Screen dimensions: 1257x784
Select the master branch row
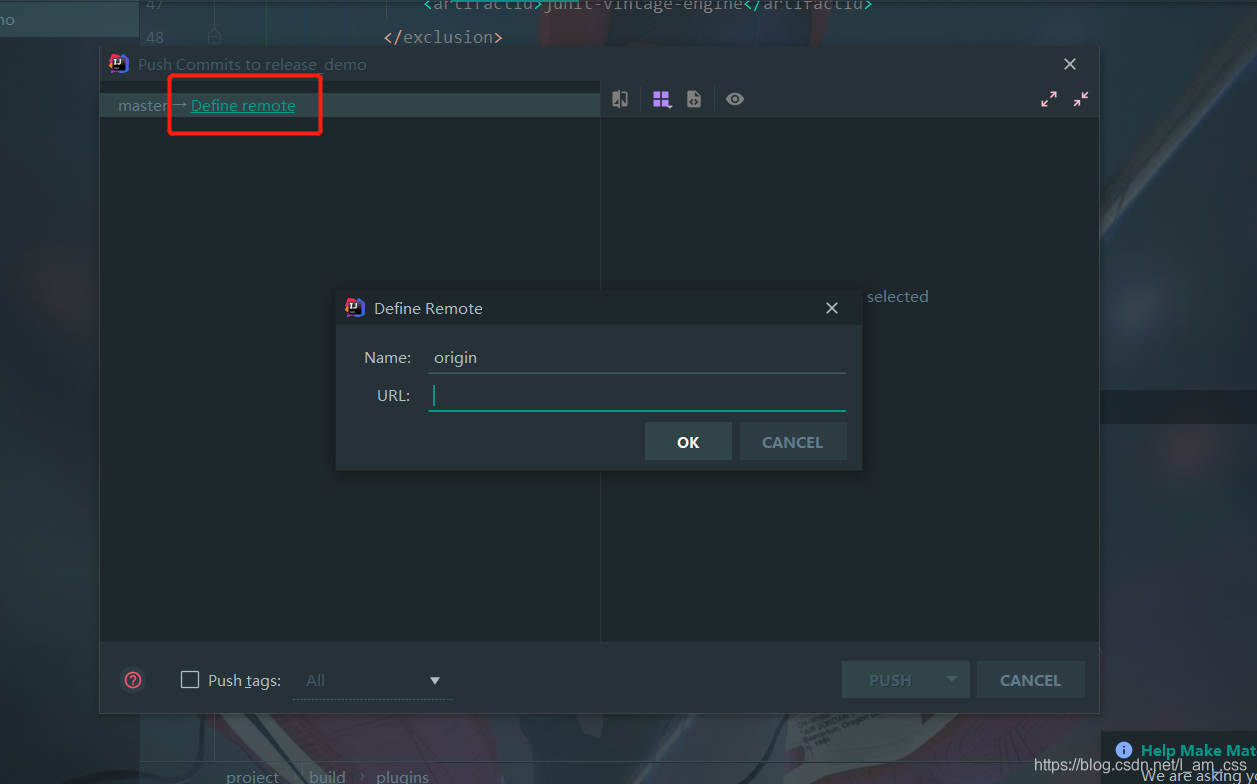click(x=350, y=105)
